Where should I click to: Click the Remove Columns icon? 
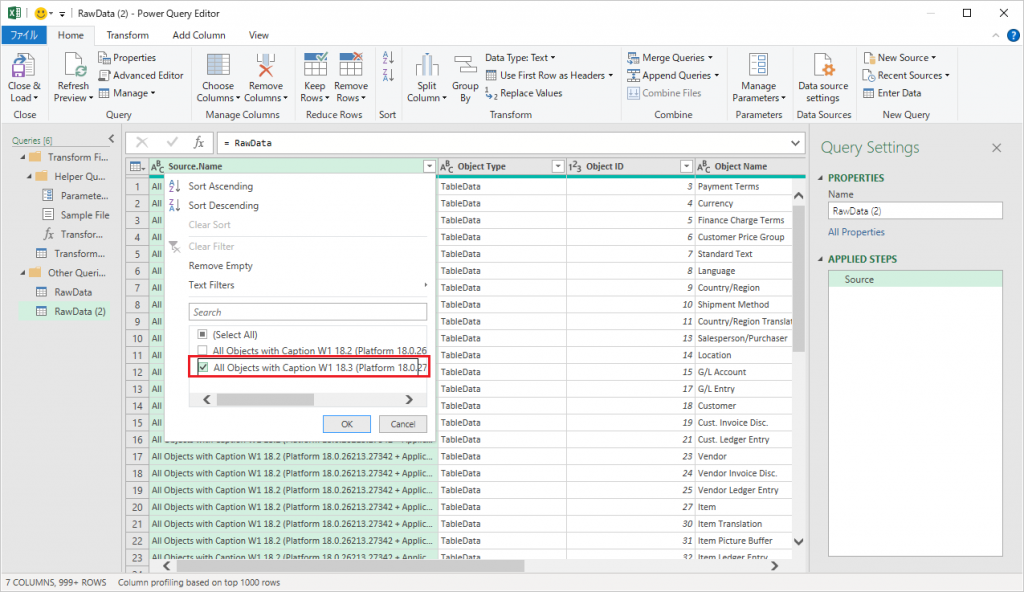coord(266,65)
